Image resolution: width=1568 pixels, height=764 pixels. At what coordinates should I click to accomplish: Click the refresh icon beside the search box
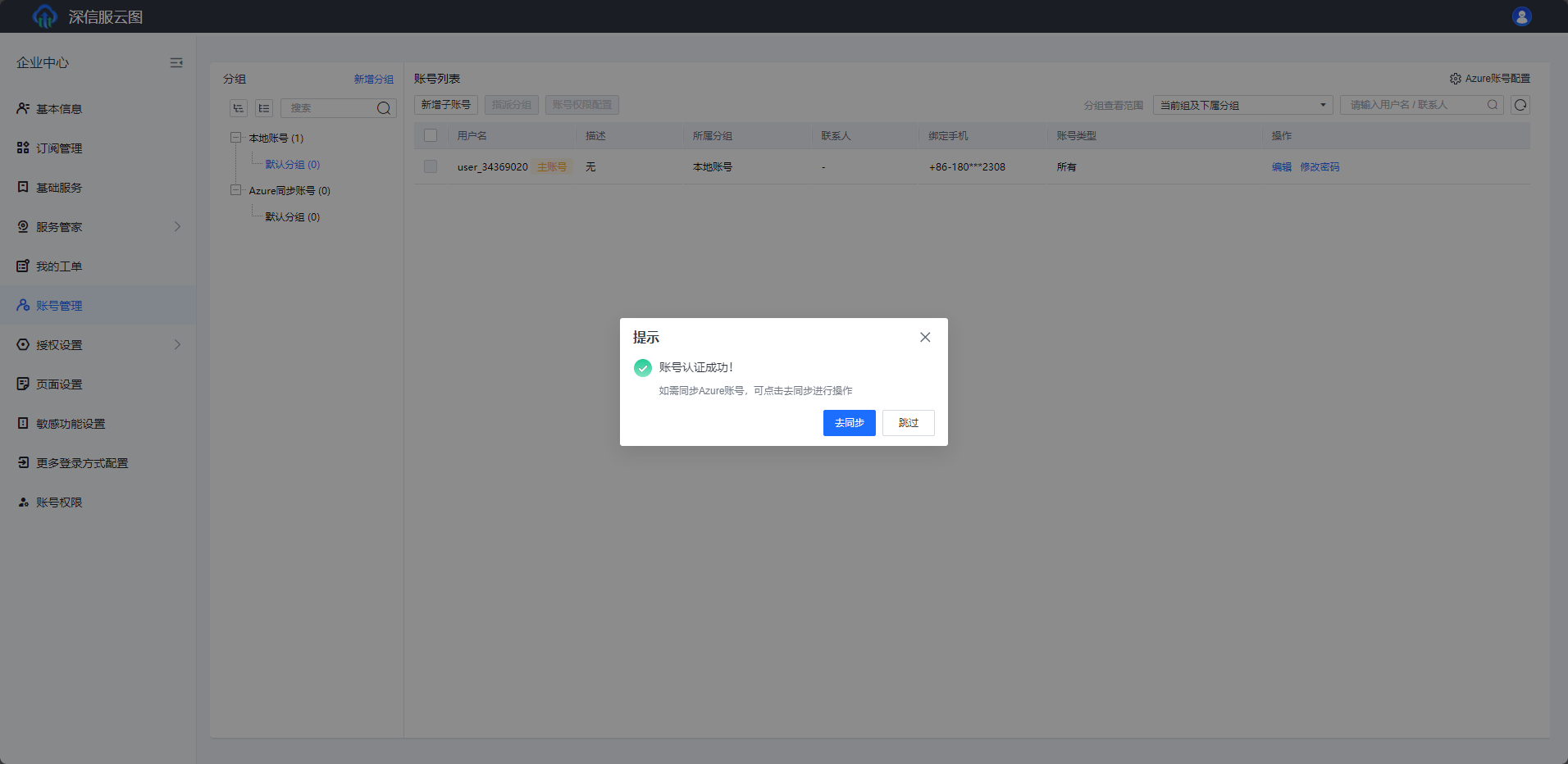click(1520, 105)
